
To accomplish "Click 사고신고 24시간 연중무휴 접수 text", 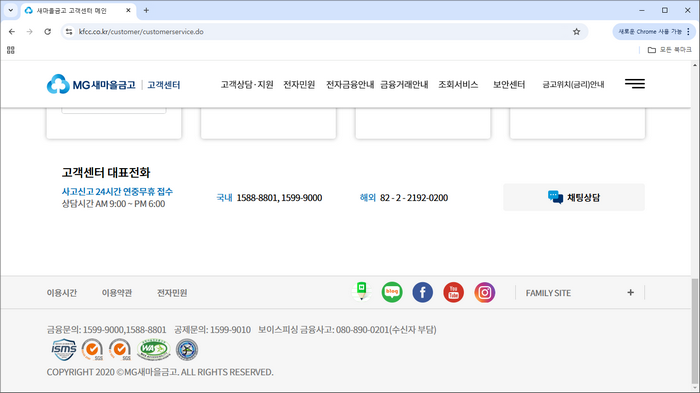I will pyautogui.click(x=117, y=192).
